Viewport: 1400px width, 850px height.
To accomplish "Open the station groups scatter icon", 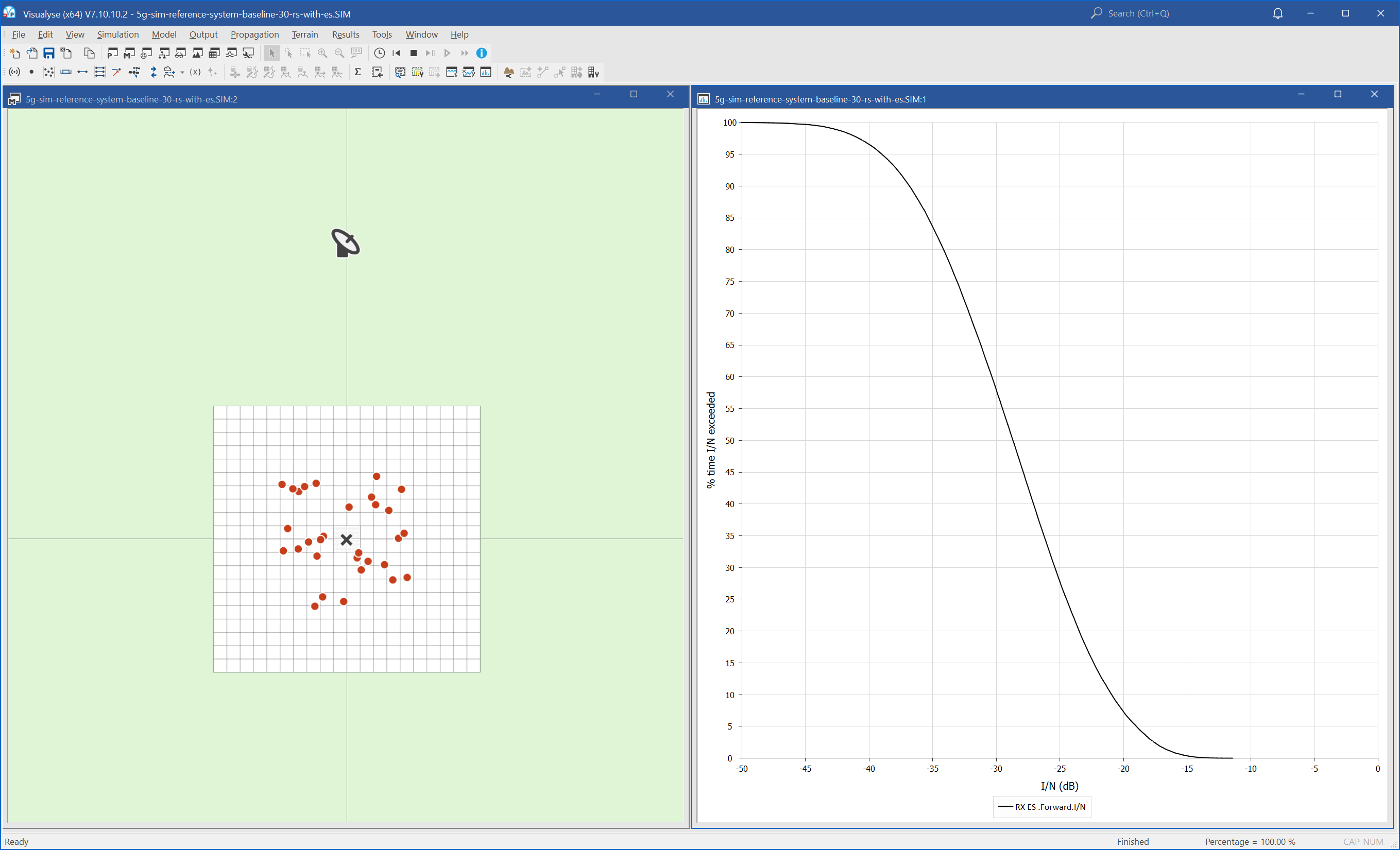I will [x=49, y=72].
